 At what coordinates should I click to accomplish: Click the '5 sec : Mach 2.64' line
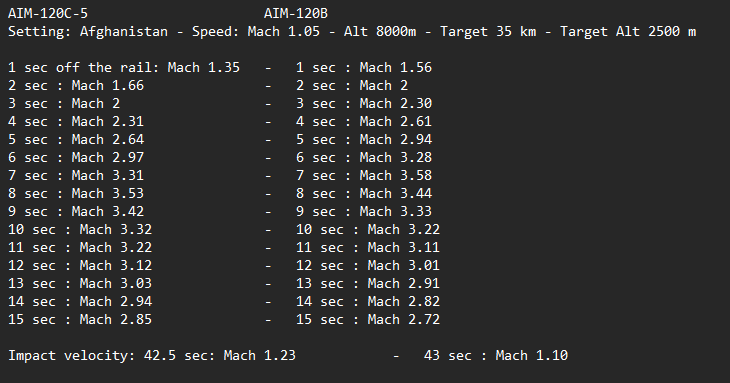coord(76,140)
